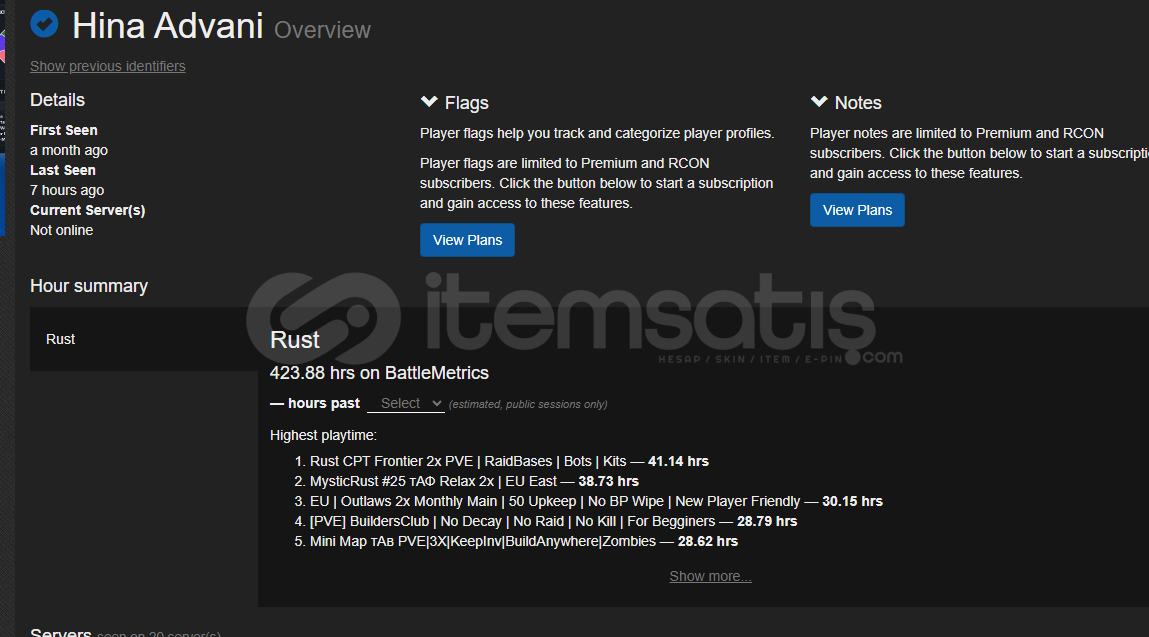This screenshot has width=1149, height=637.
Task: Click 423.88 hrs on BattleMetrics text
Action: click(379, 372)
